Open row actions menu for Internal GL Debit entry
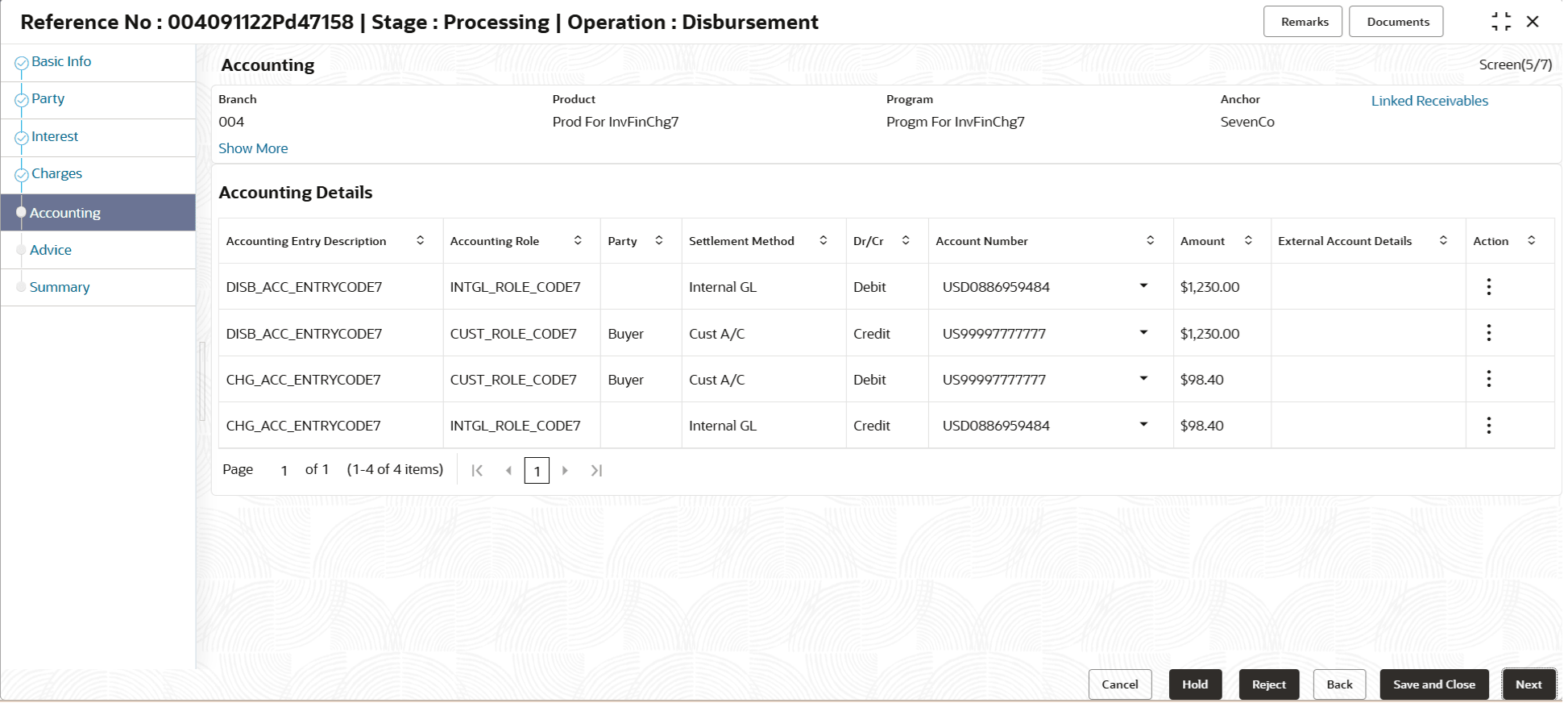The height and width of the screenshot is (703, 1568). coord(1488,287)
